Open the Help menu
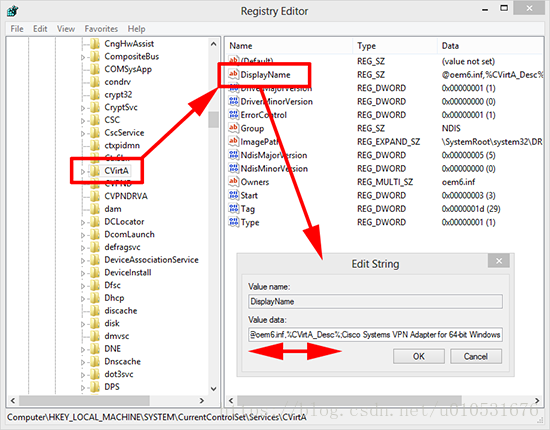 136,29
